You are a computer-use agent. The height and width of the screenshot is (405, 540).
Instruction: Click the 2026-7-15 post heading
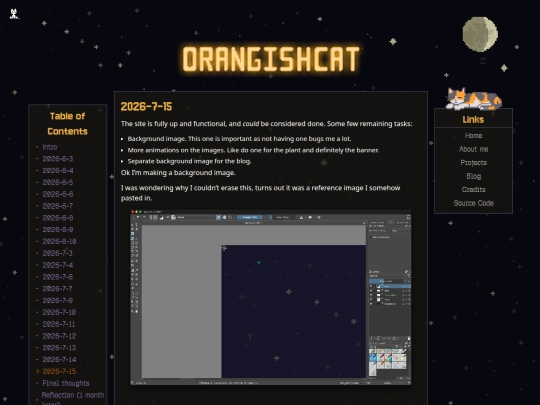coord(146,106)
